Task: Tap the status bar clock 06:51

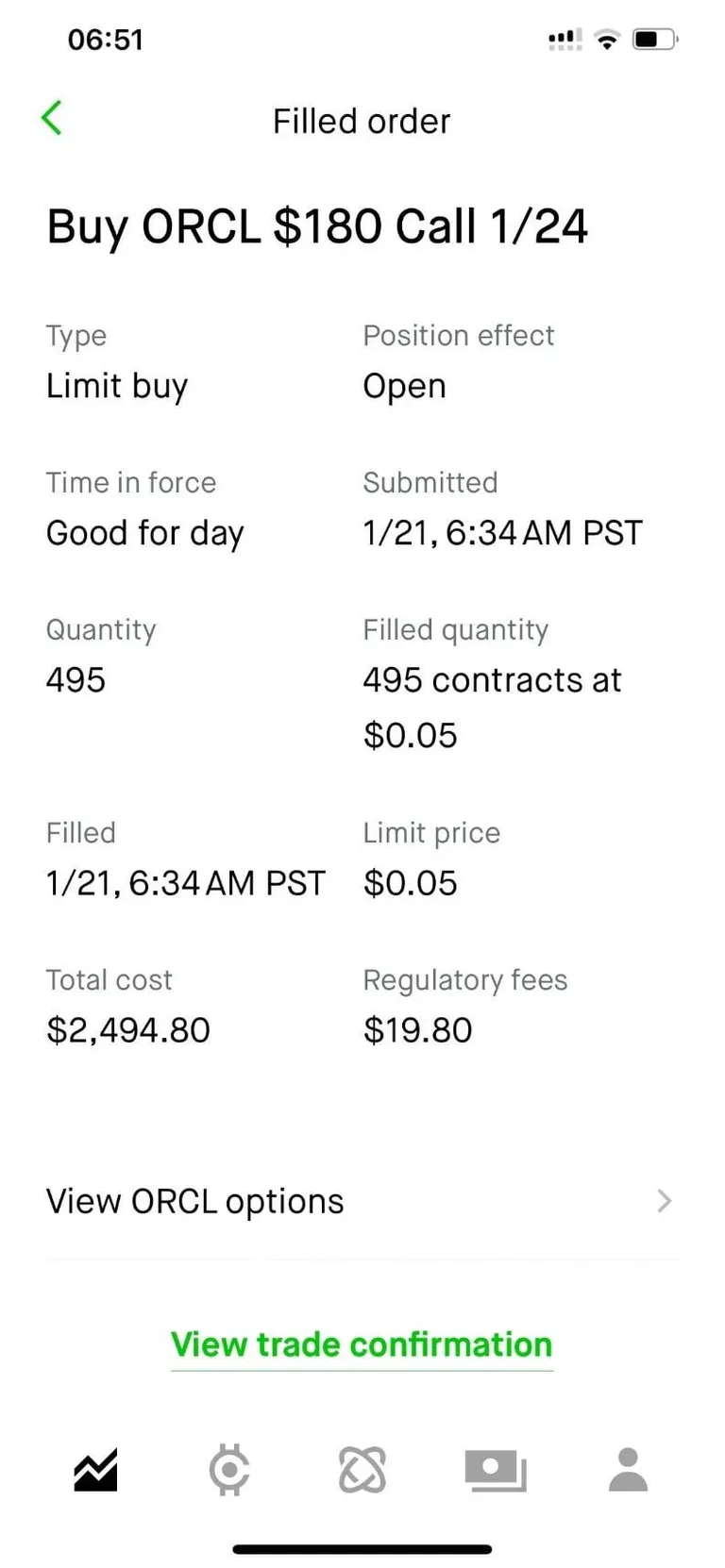Action: 105,40
